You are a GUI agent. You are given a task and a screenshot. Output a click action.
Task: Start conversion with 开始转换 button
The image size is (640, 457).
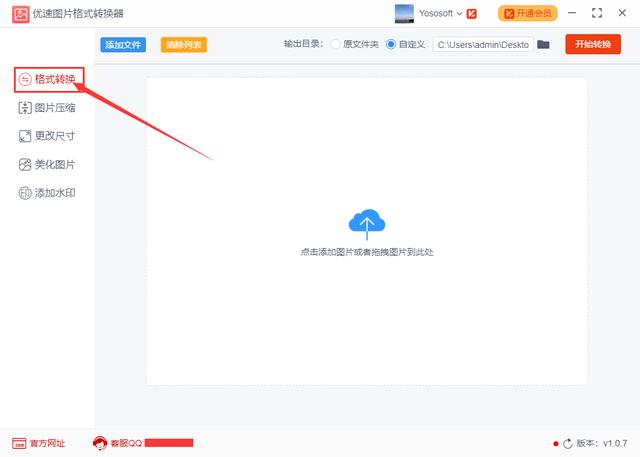[592, 44]
